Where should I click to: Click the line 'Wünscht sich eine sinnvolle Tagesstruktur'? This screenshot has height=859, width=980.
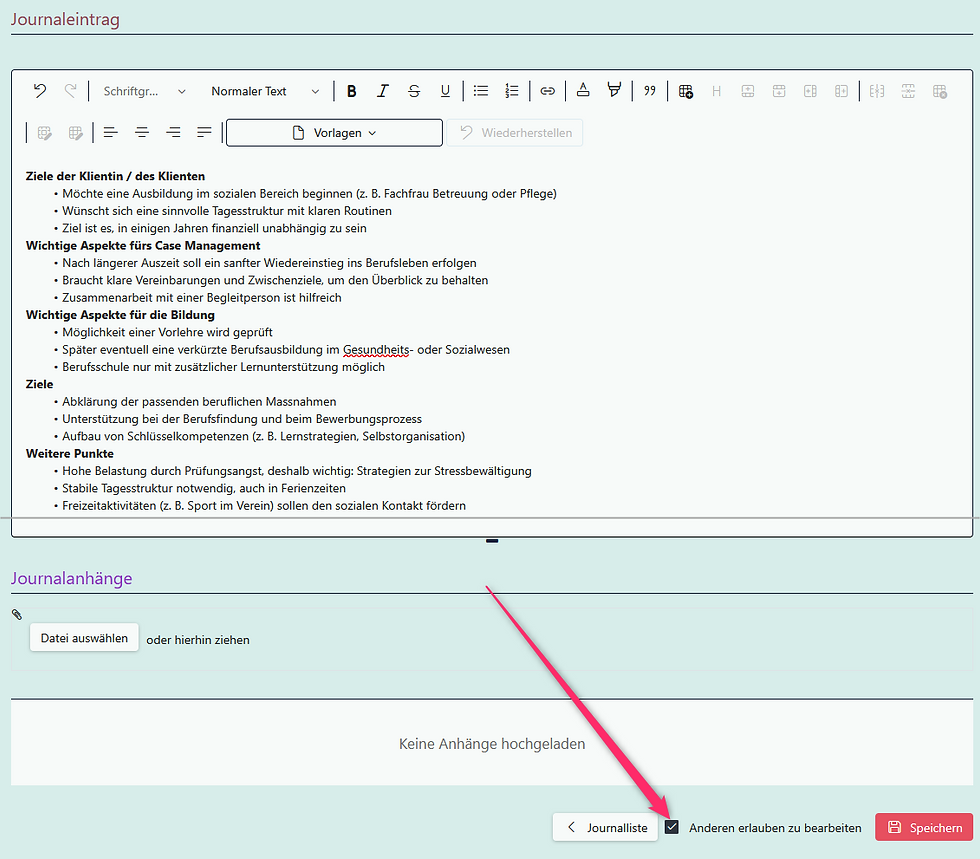(x=227, y=211)
